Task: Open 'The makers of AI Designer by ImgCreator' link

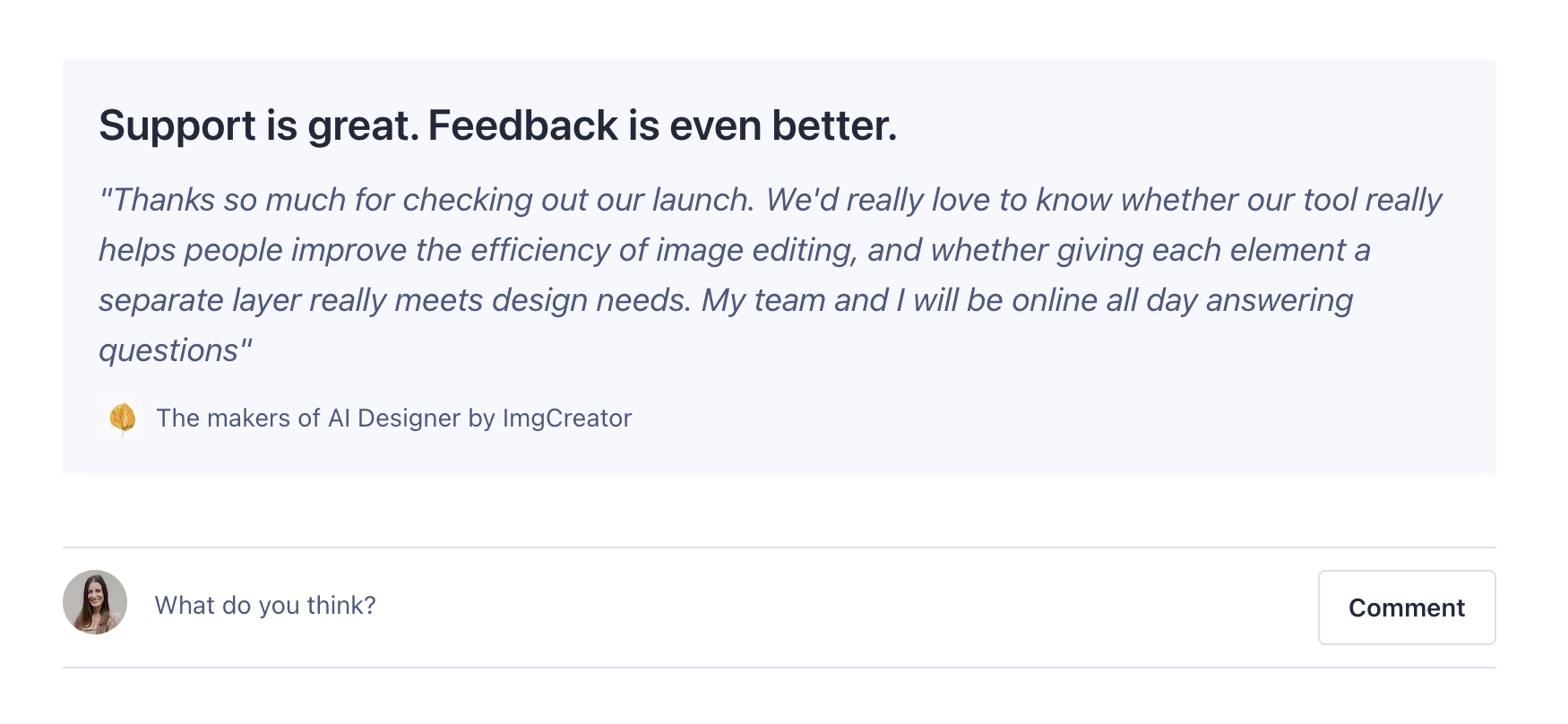Action: (x=393, y=418)
